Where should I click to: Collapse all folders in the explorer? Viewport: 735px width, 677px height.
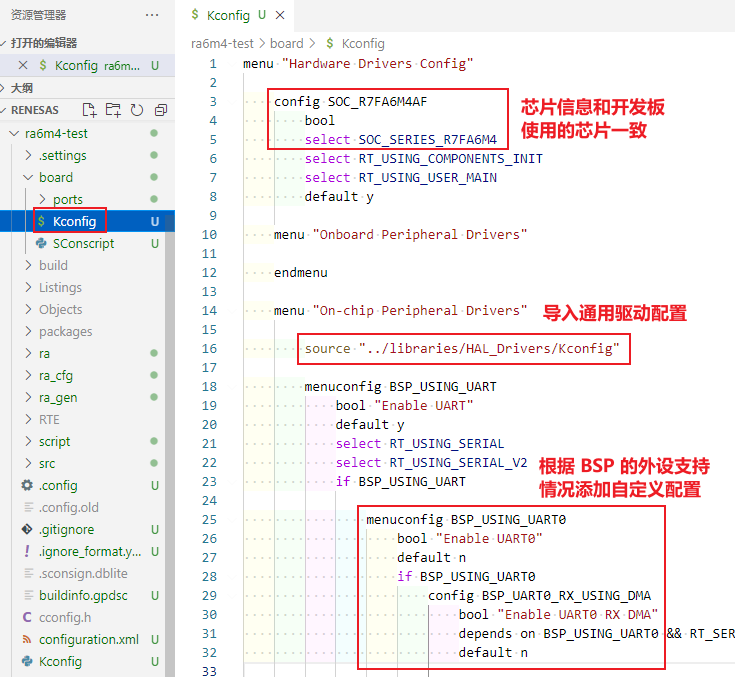coord(160,110)
